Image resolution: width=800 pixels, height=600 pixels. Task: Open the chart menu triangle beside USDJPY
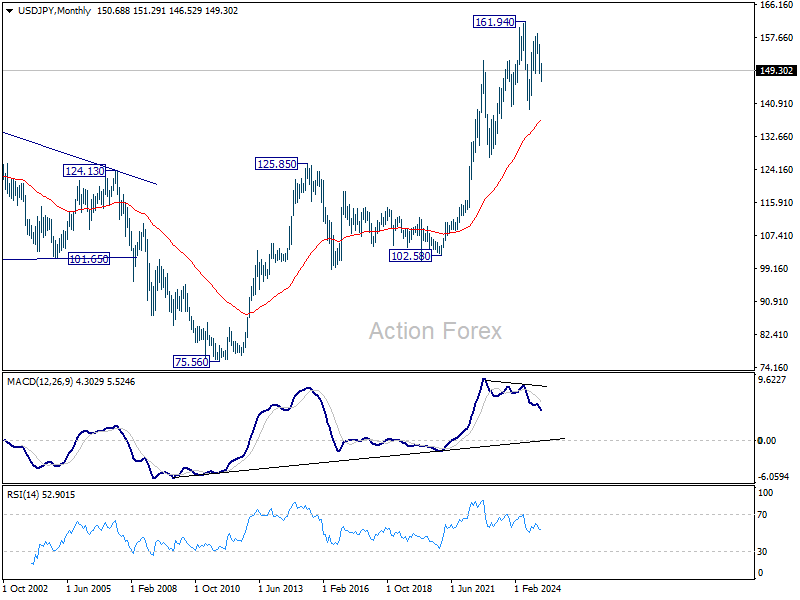tap(9, 11)
